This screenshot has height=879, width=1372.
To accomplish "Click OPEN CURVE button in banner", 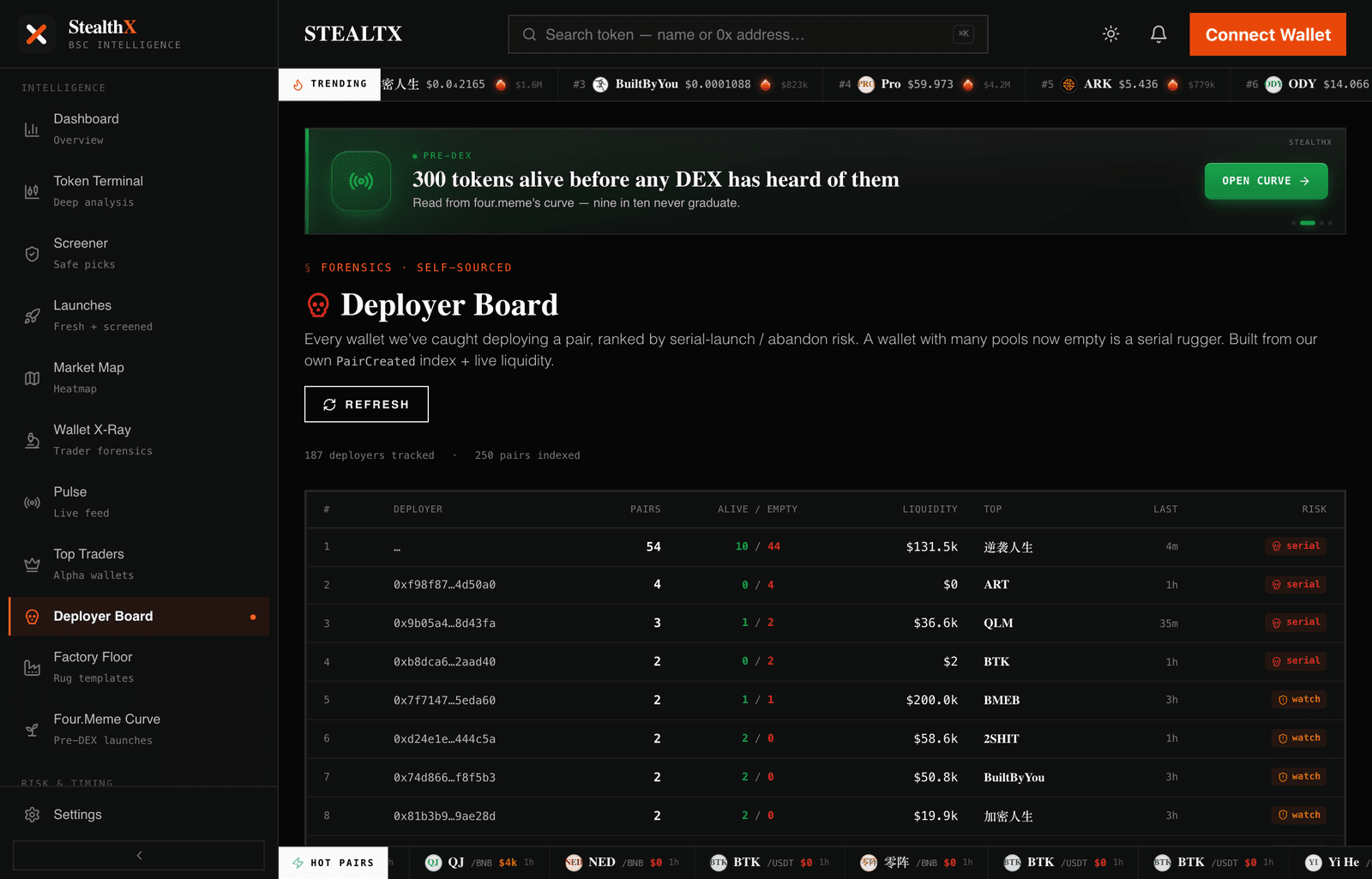I will coord(1266,181).
